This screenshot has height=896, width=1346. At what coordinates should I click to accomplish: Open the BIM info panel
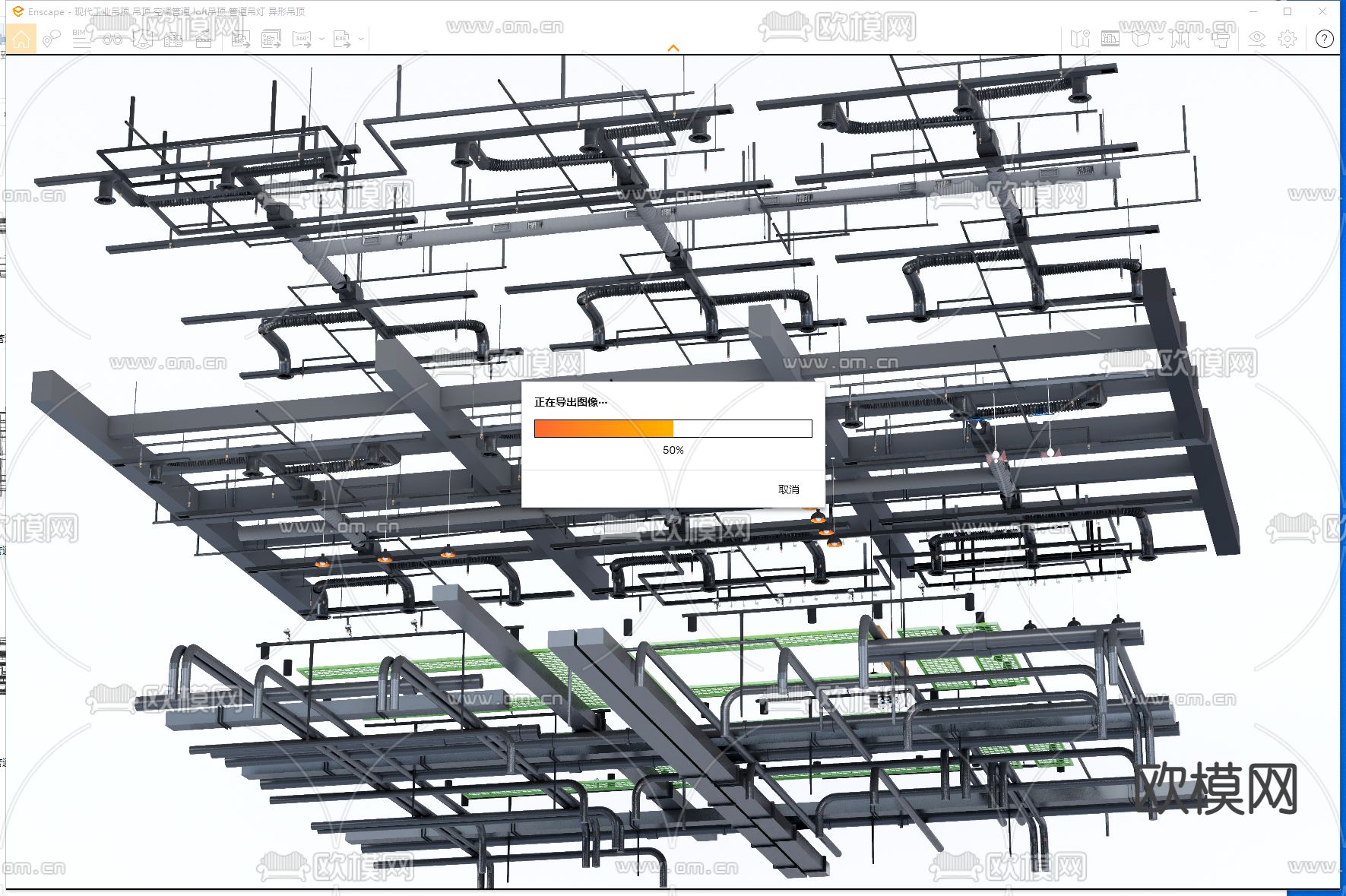[x=81, y=39]
